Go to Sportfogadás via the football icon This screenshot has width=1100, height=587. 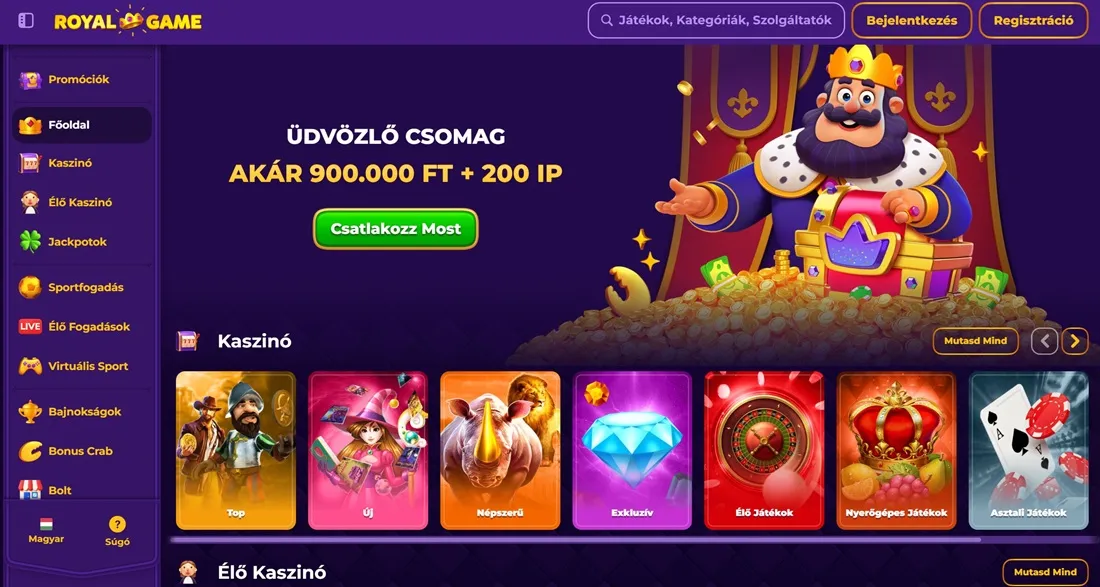[30, 287]
